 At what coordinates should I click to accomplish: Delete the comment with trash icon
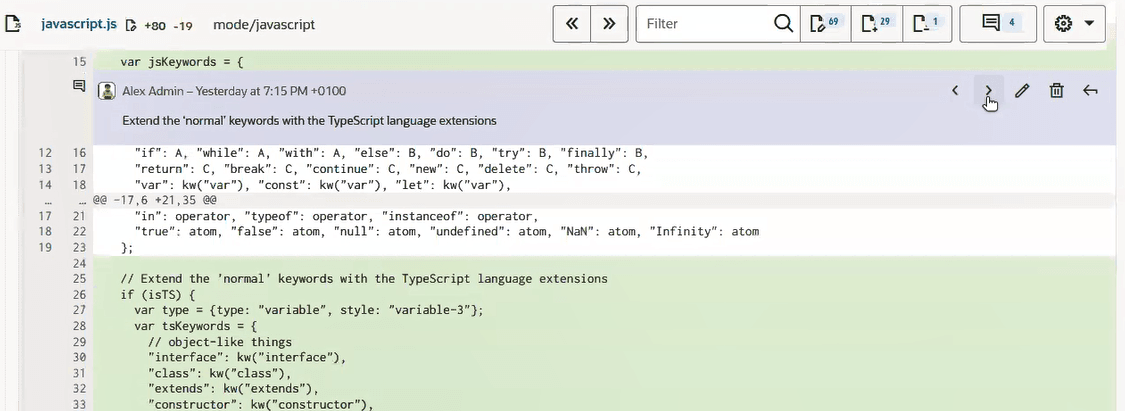pyautogui.click(x=1056, y=90)
